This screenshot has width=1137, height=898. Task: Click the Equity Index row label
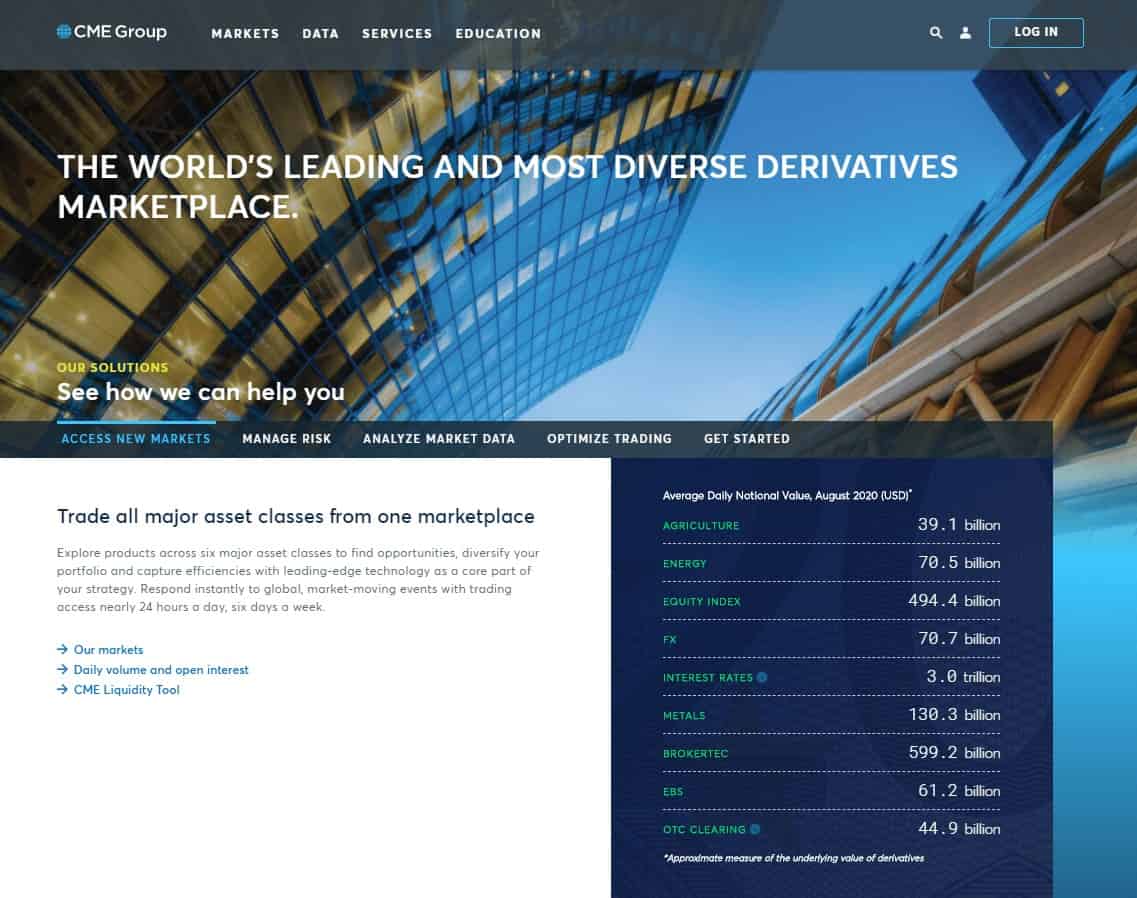701,602
